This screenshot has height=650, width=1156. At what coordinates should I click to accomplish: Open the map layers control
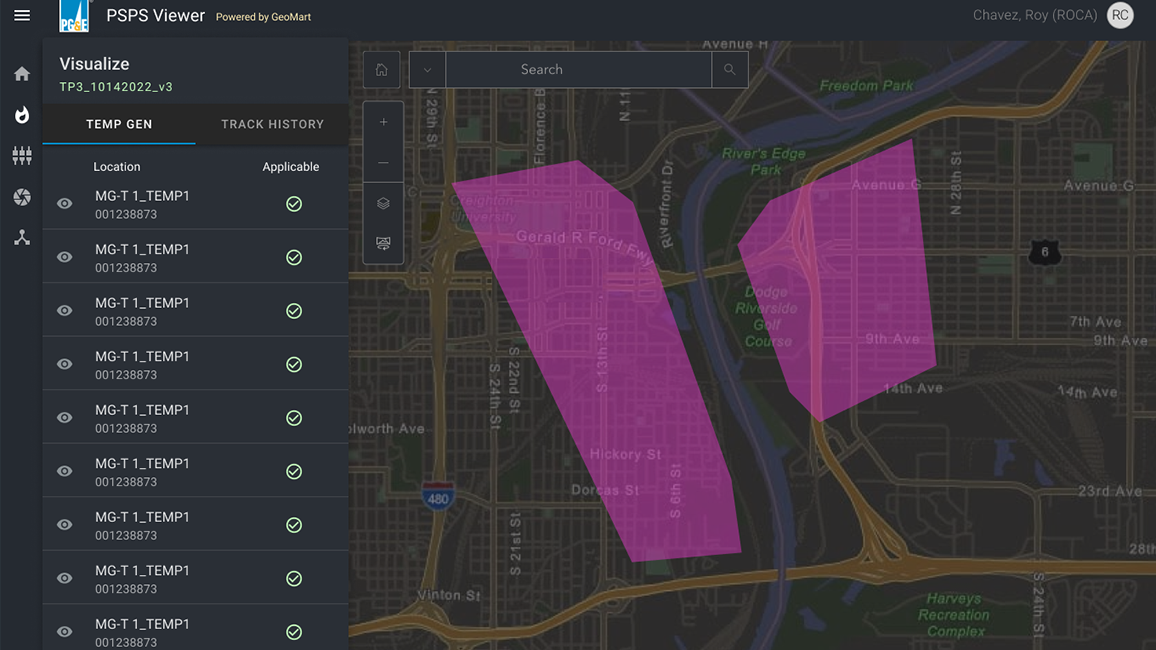pyautogui.click(x=383, y=203)
